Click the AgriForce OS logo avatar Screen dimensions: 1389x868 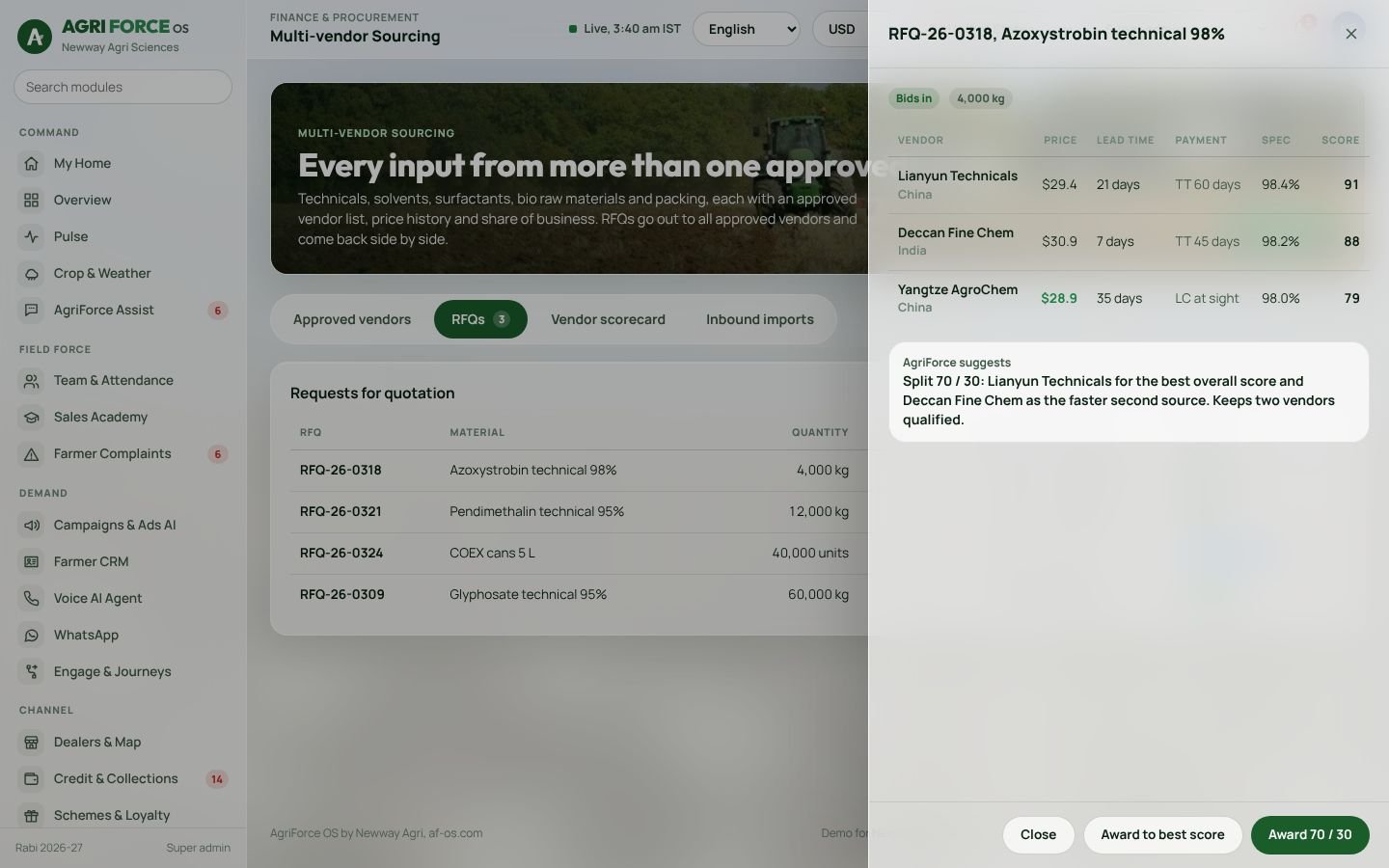(35, 37)
